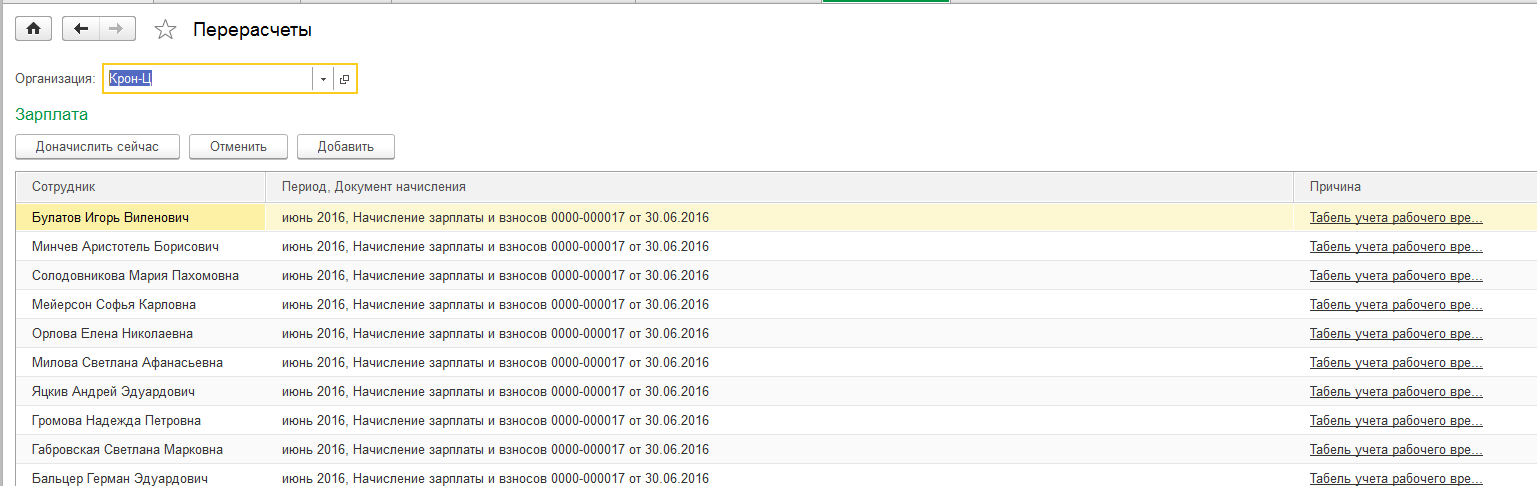1537x486 pixels.
Task: Add Перерасчеты to favorites with star
Action: (x=165, y=30)
